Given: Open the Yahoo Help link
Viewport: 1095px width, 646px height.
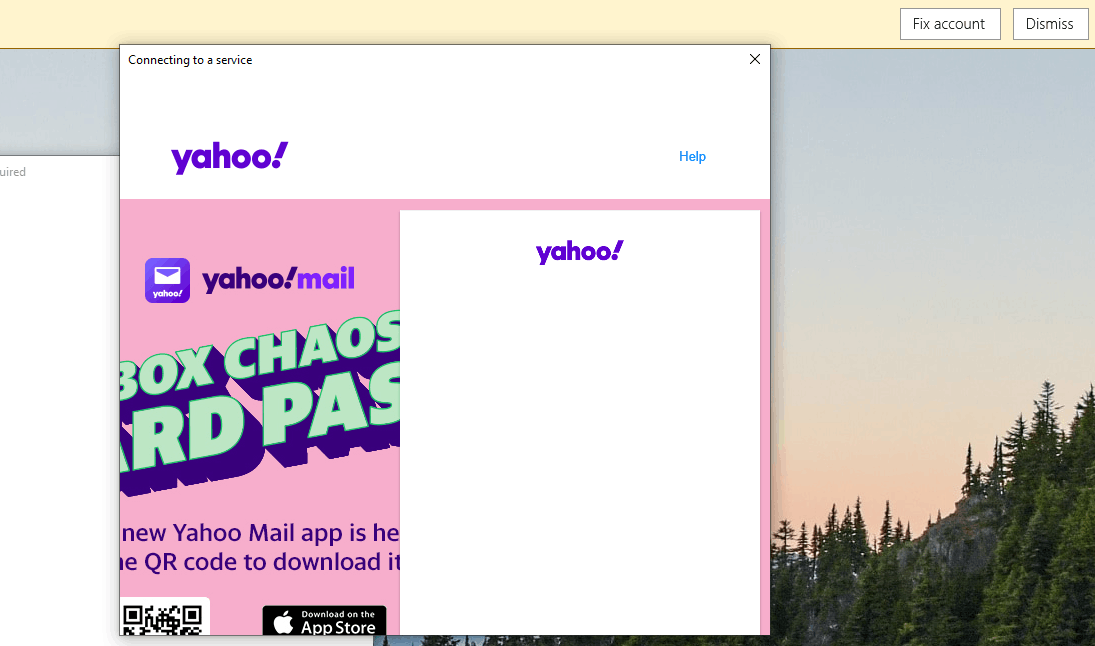Looking at the screenshot, I should 692,156.
